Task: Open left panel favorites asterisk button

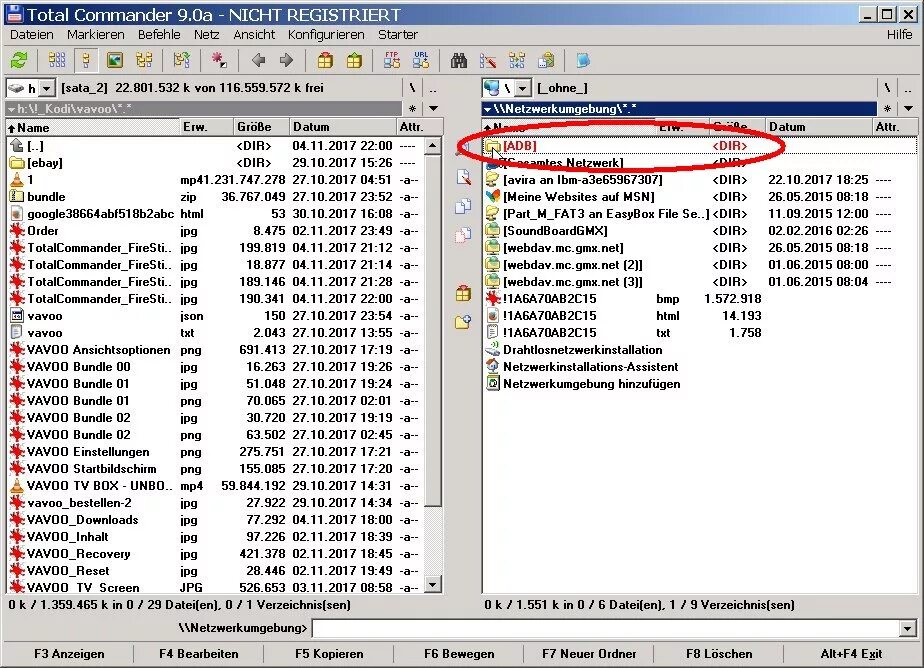Action: pyautogui.click(x=412, y=108)
